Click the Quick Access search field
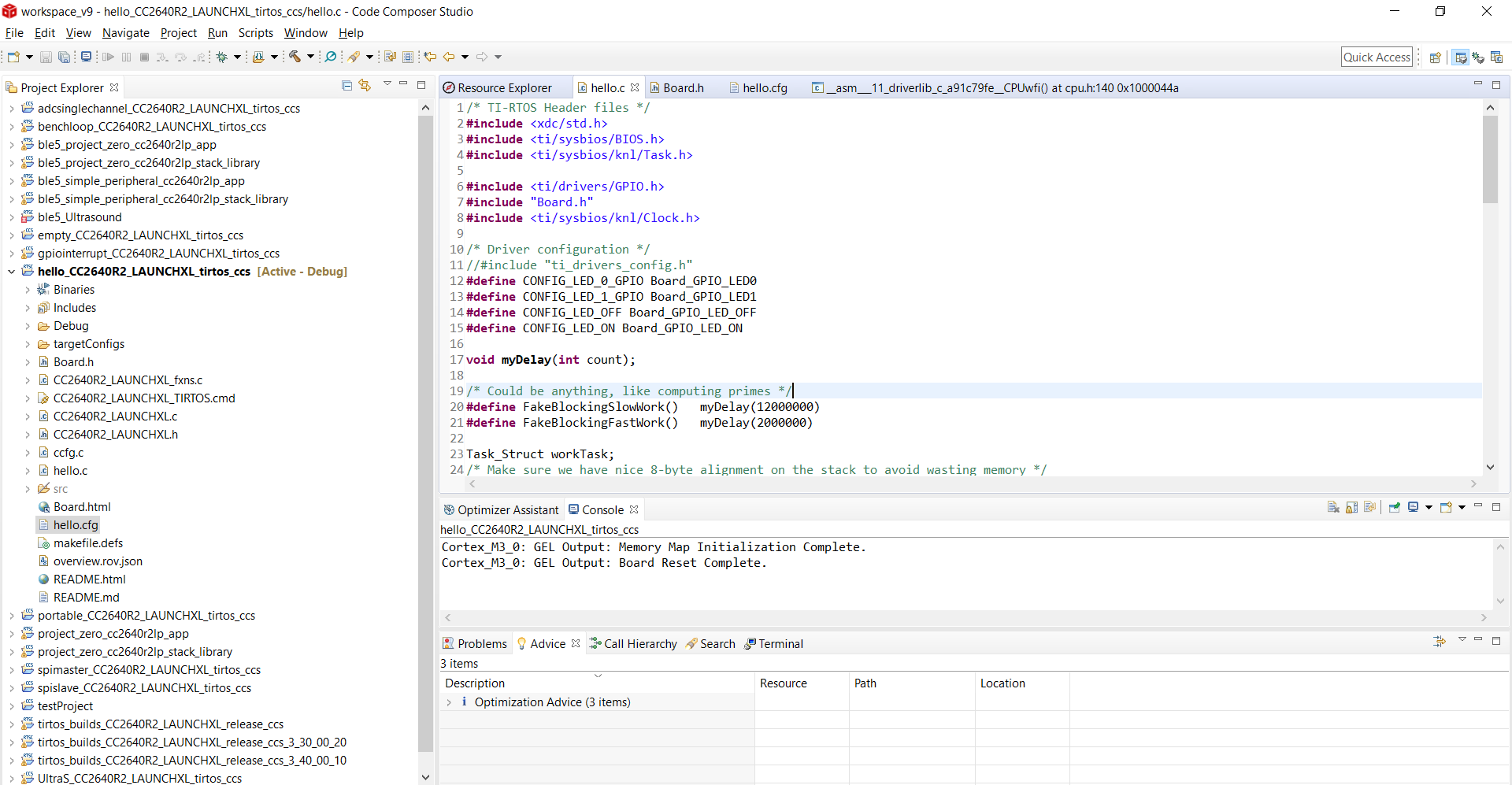1512x785 pixels. pos(1376,57)
